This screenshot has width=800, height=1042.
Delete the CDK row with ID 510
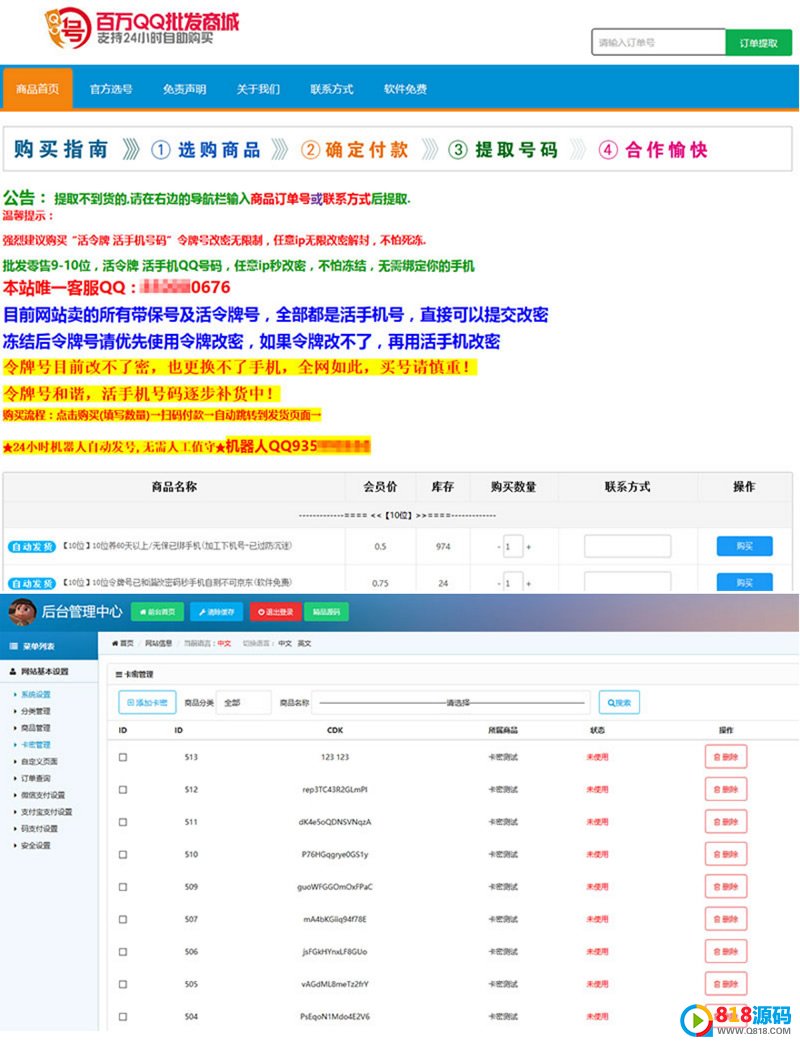(x=726, y=855)
